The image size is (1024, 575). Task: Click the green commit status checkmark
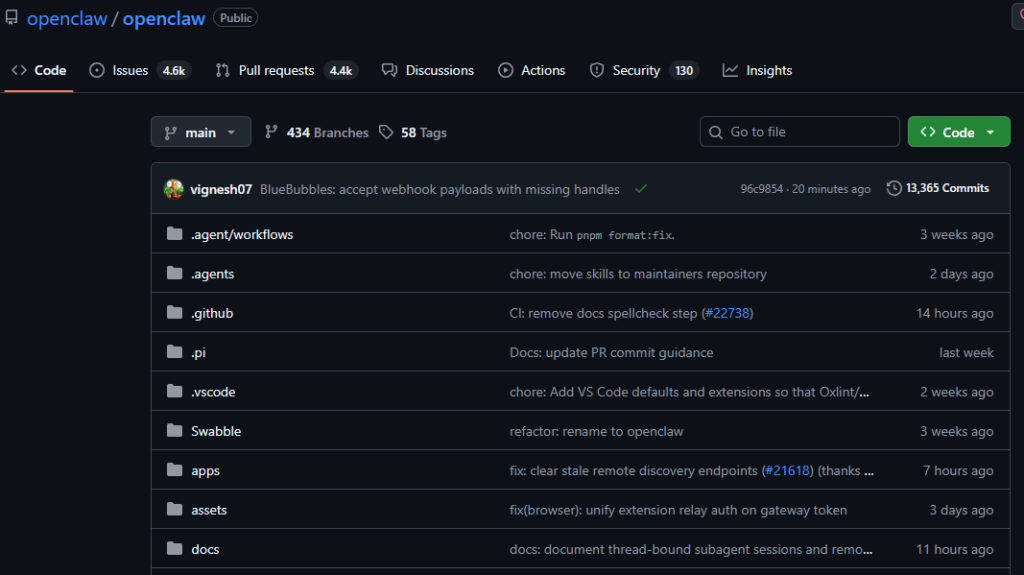[x=640, y=189]
